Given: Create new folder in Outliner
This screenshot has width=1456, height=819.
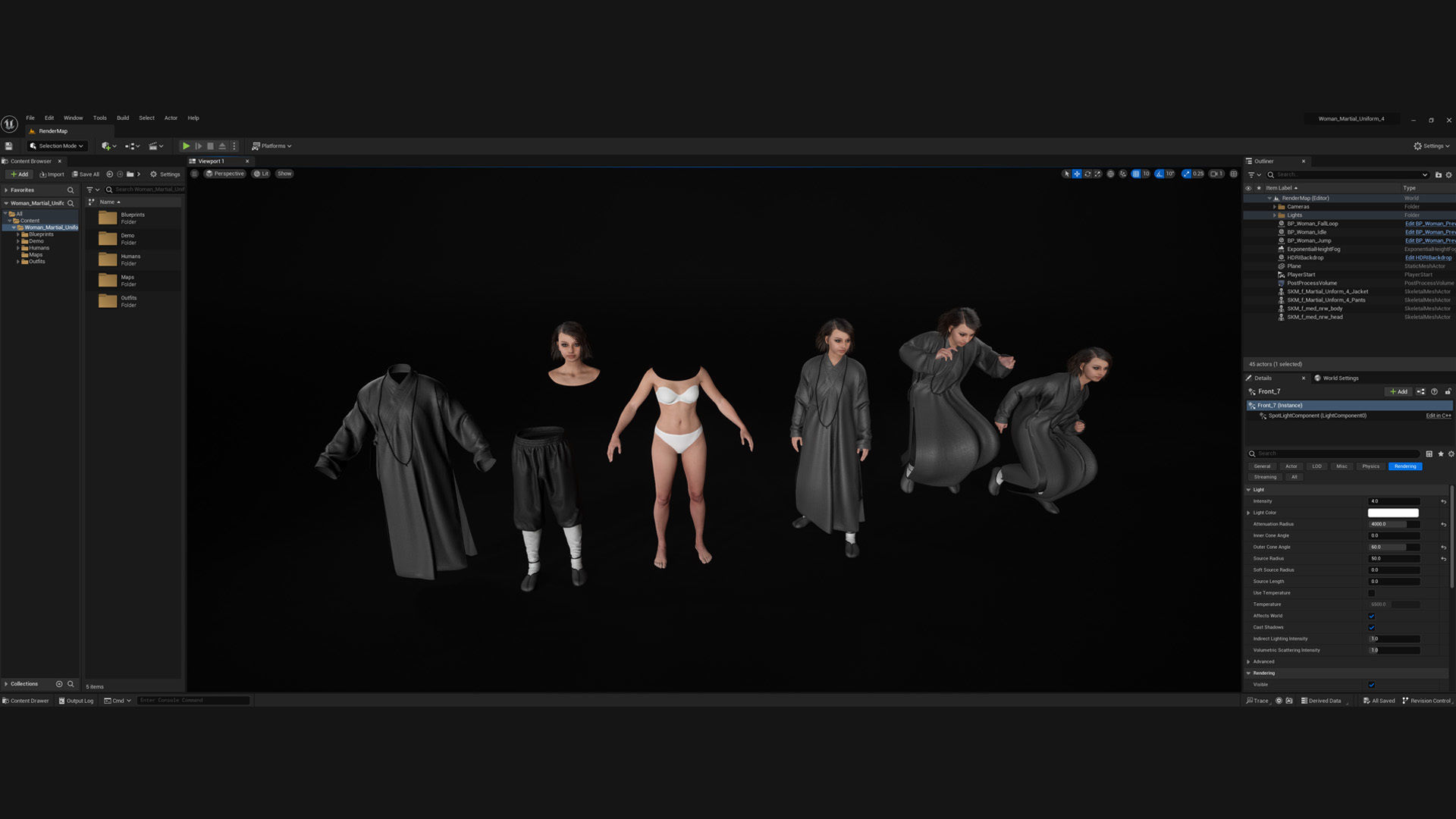Looking at the screenshot, I should 1439,174.
